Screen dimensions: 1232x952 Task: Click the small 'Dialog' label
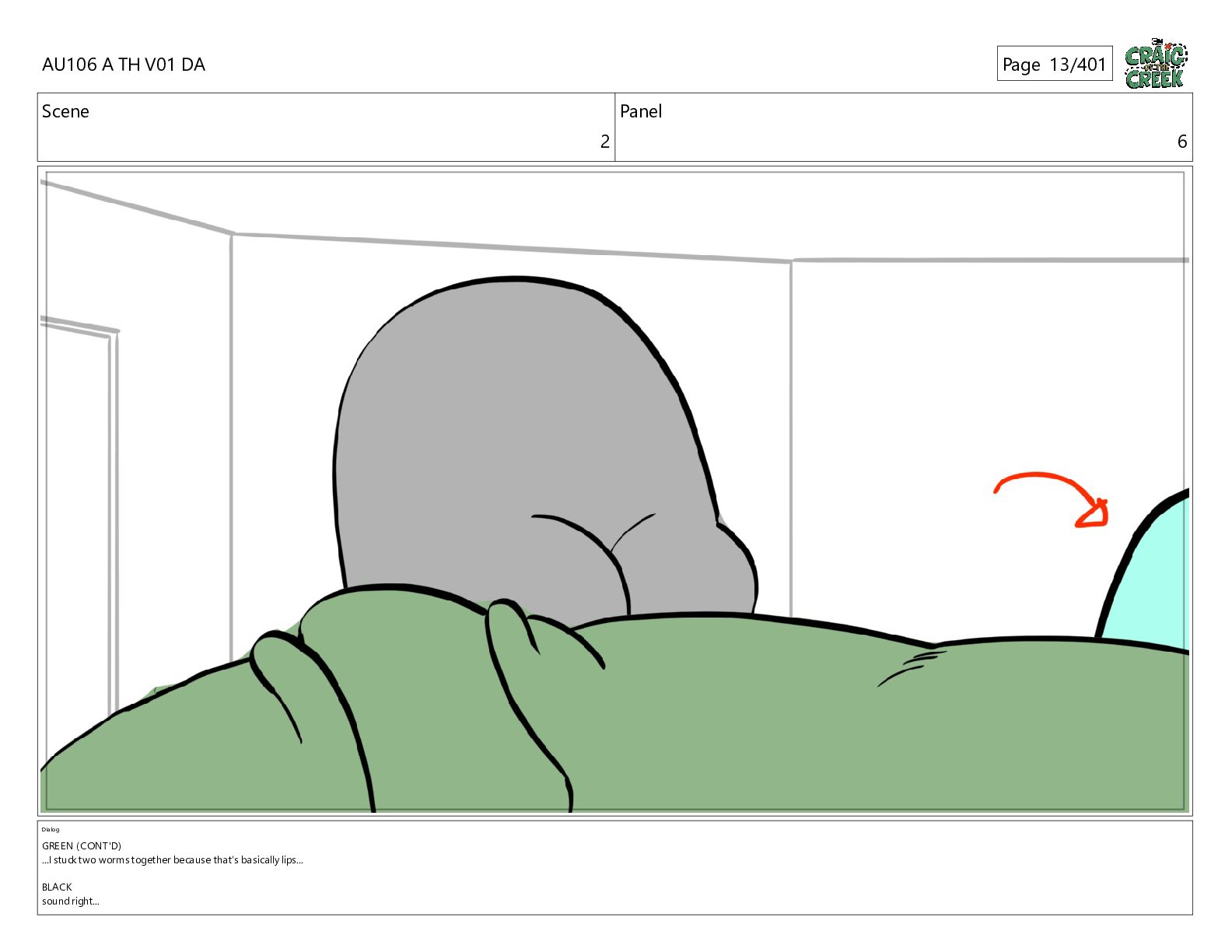[51, 829]
